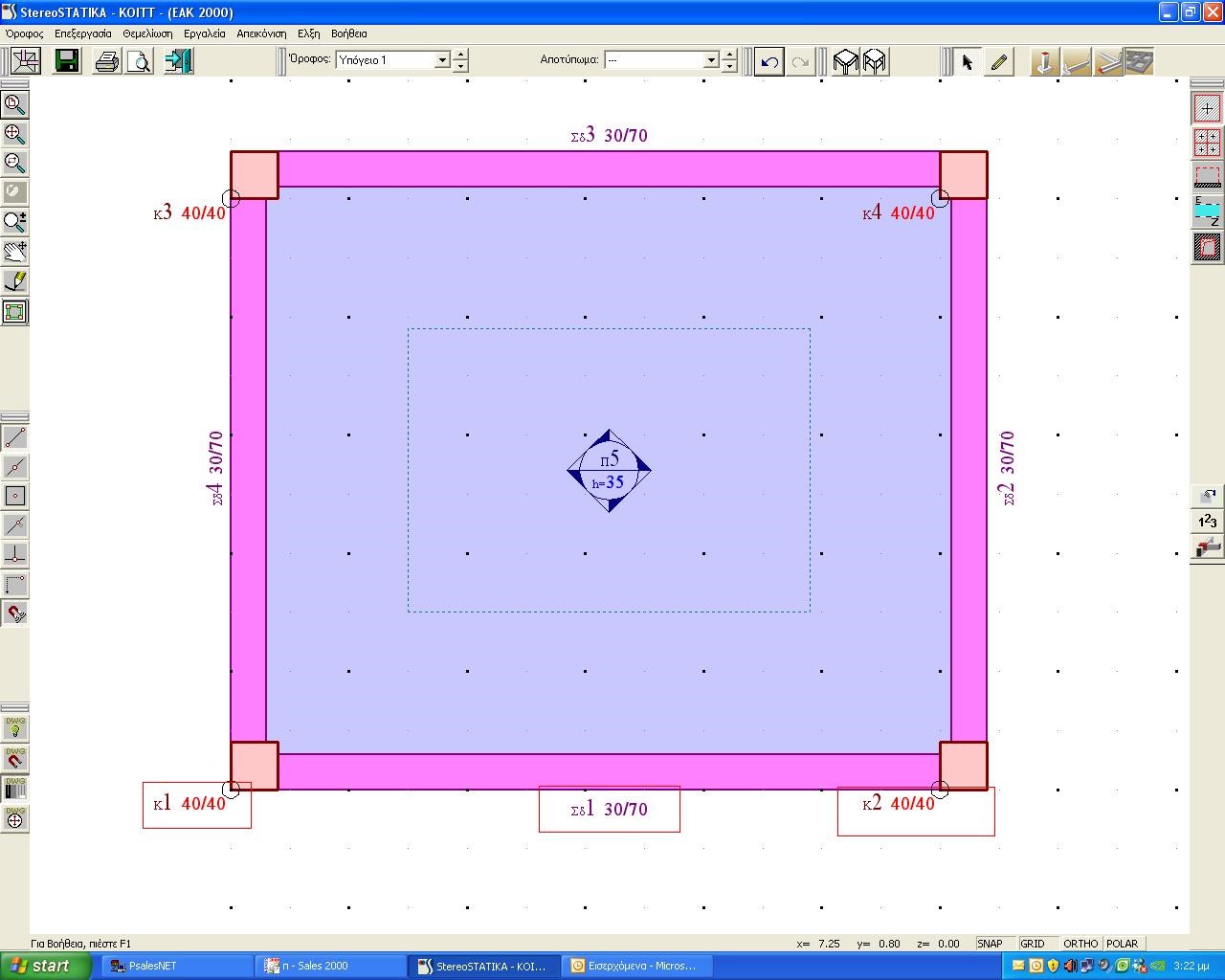Step Αποτύπωμα up with spinner arrow
The width and height of the screenshot is (1225, 980).
click(x=729, y=55)
